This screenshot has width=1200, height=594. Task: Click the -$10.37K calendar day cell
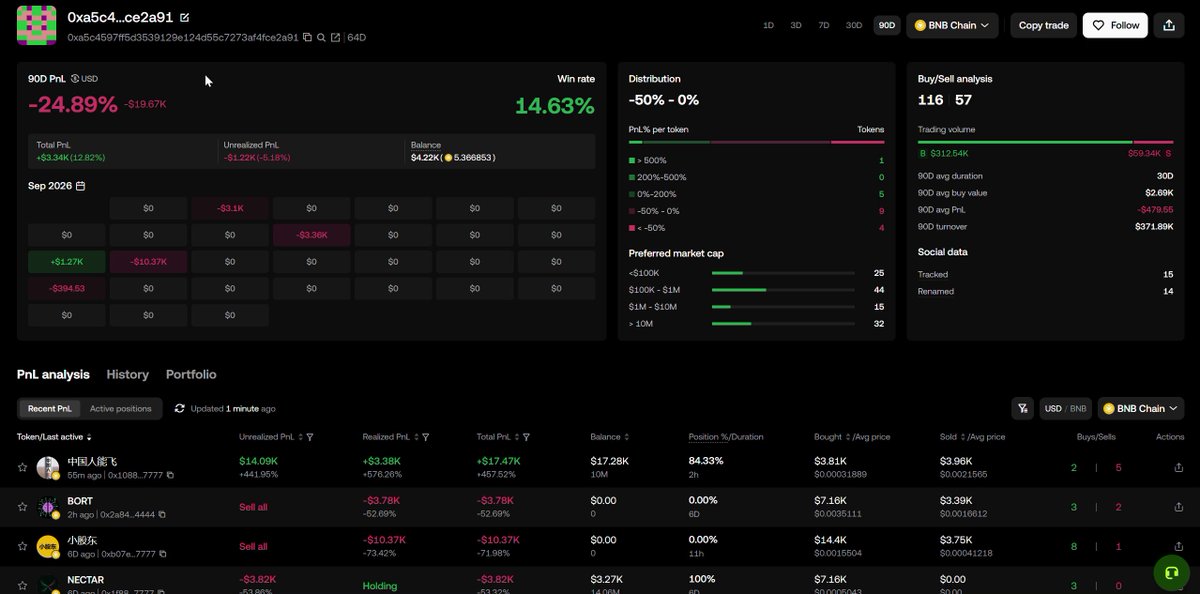point(148,262)
